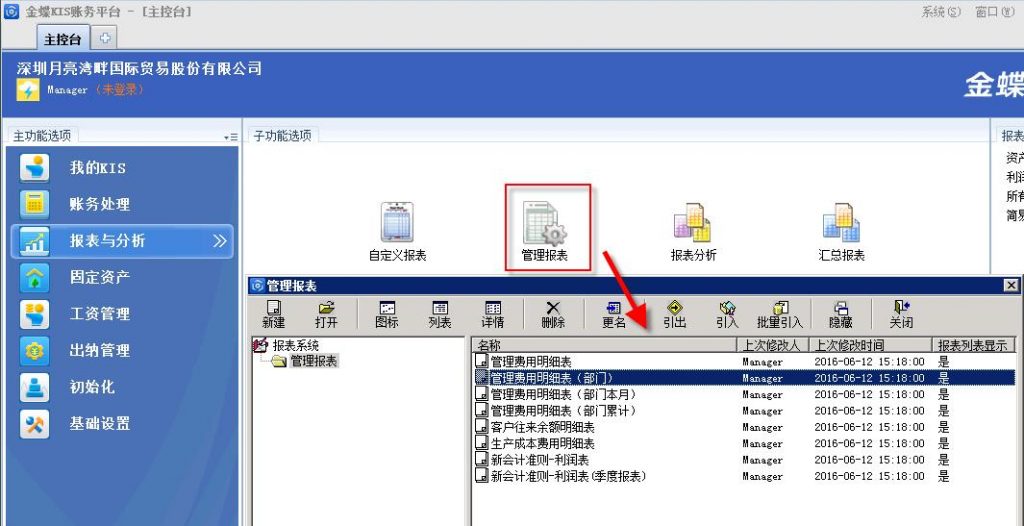Click 关闭 toolbar button

(x=901, y=314)
